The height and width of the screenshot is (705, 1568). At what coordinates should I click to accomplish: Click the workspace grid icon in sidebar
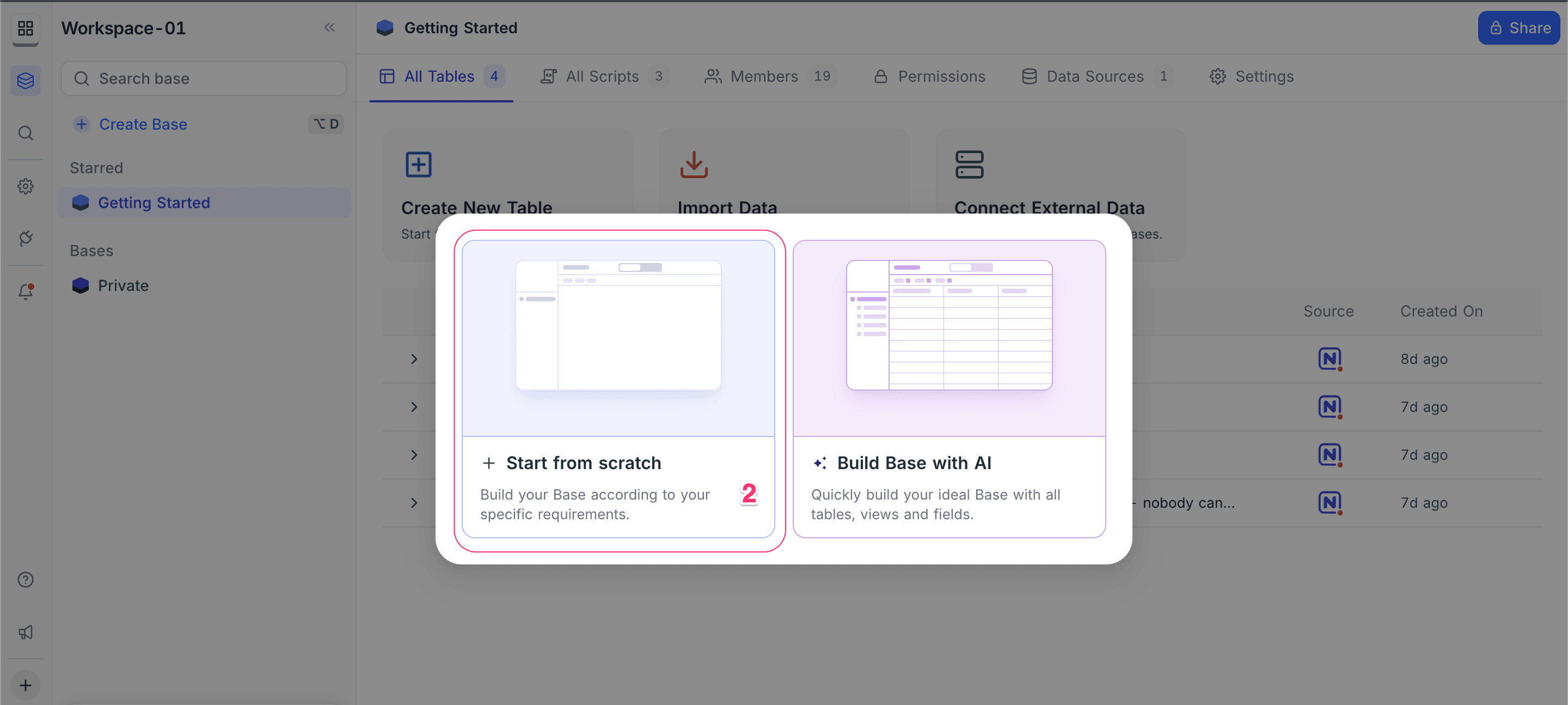(26, 28)
